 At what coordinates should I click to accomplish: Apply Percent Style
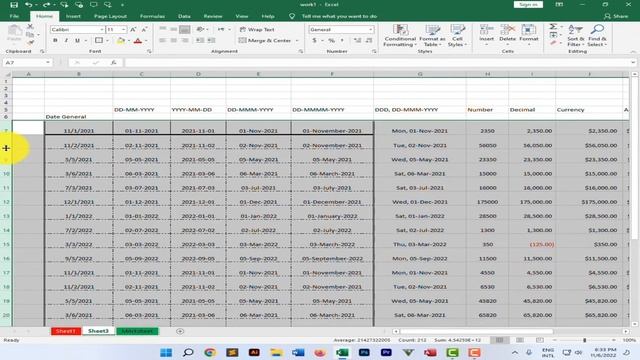click(x=331, y=40)
